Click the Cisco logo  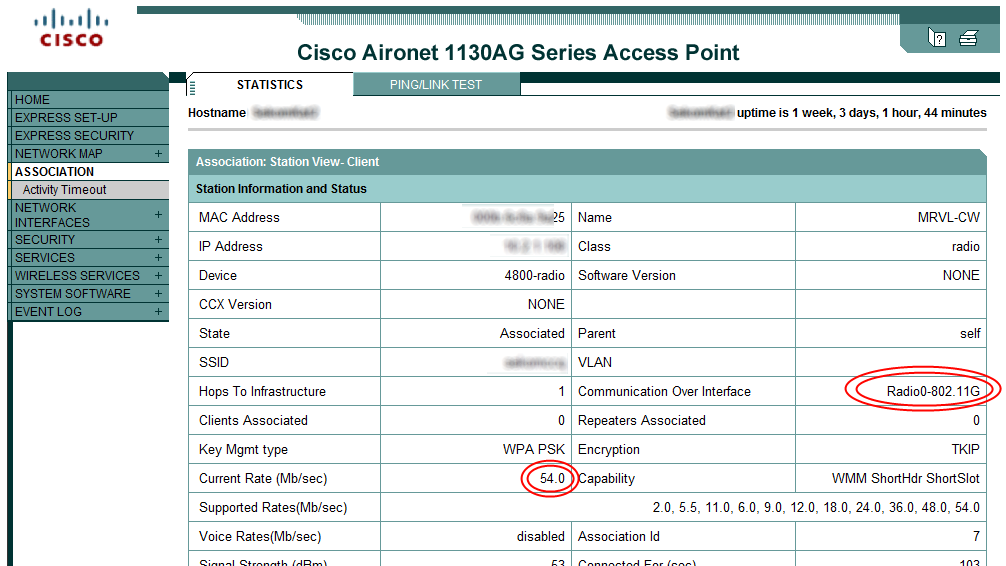pos(71,28)
